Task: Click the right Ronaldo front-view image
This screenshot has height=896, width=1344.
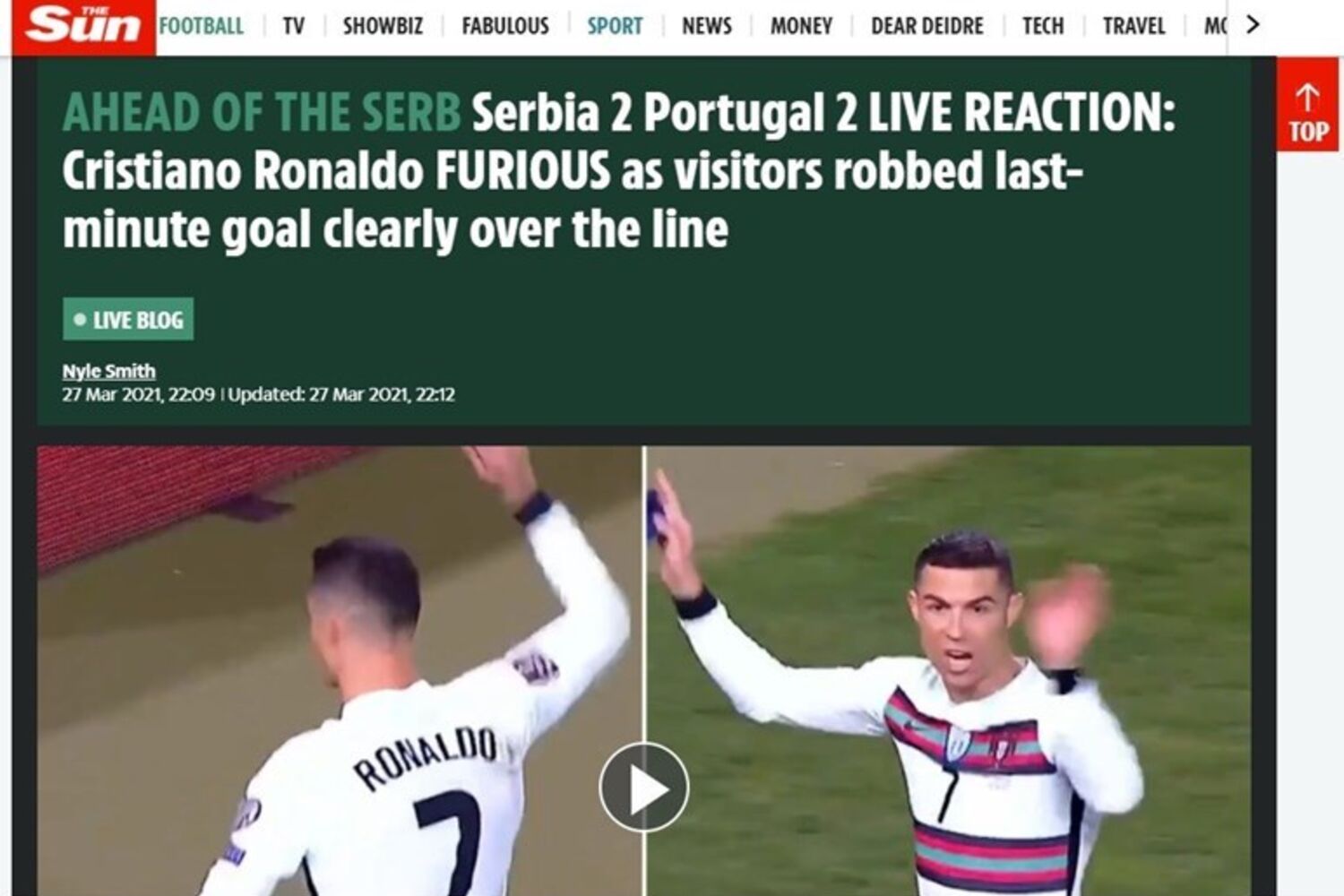Action: (948, 670)
